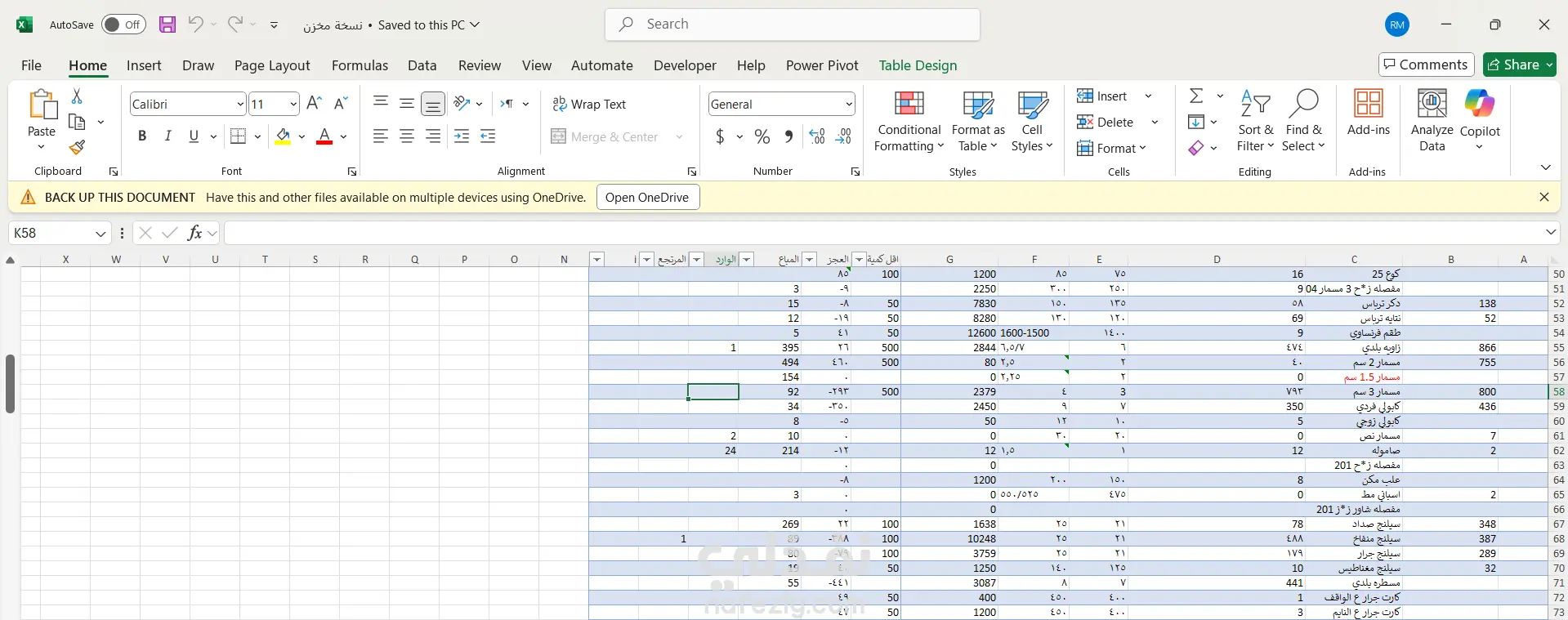Click the AutoSum sigma icon
Viewport: 1568px width, 620px height.
[x=1196, y=96]
